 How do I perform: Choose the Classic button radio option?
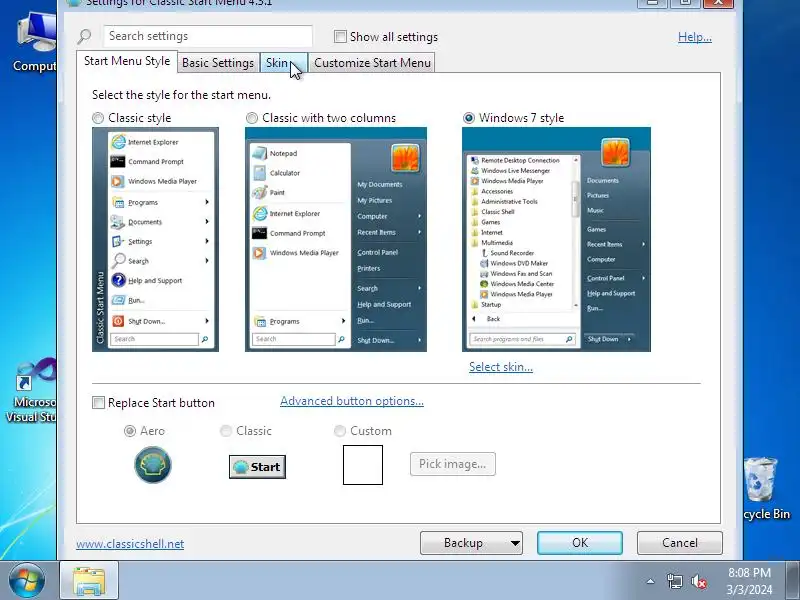click(226, 431)
